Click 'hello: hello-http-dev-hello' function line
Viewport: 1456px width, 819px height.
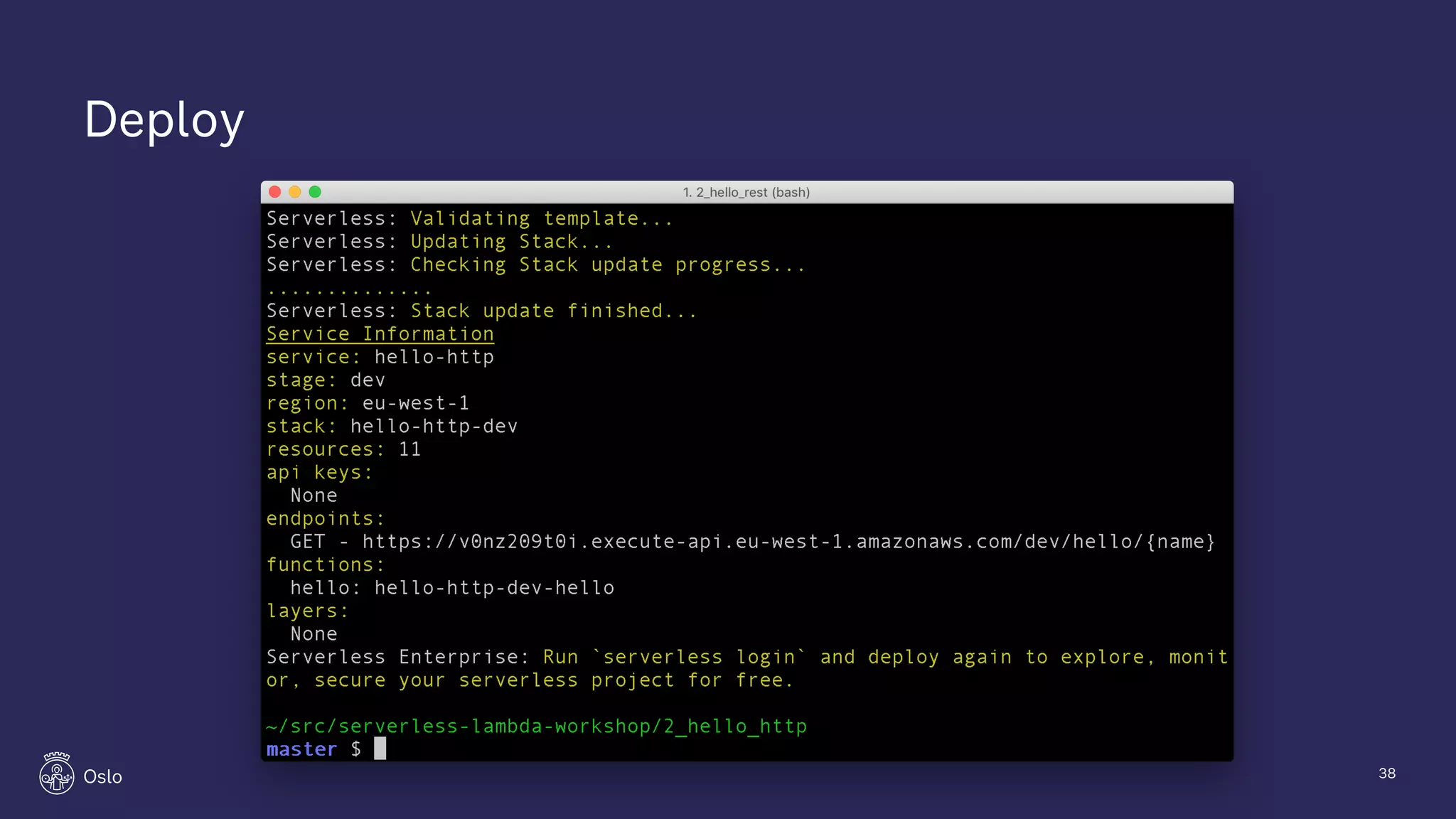452,588
